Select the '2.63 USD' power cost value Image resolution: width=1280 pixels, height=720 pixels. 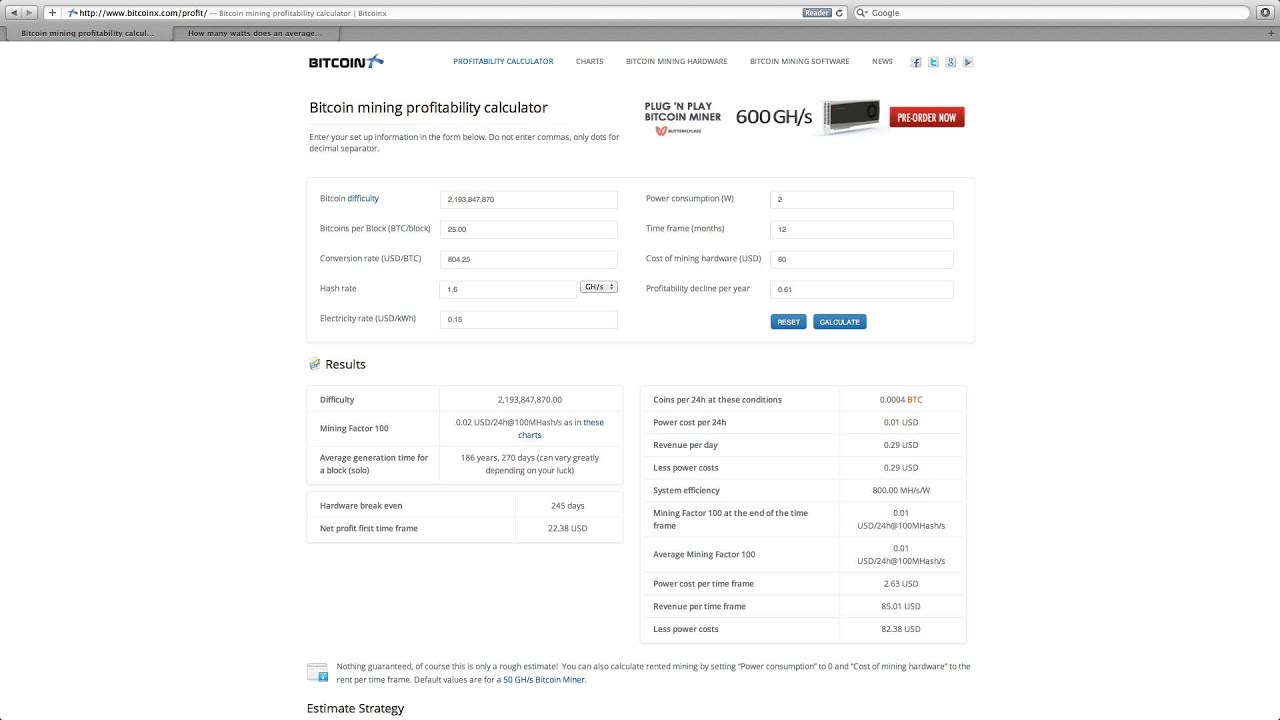pyautogui.click(x=901, y=583)
